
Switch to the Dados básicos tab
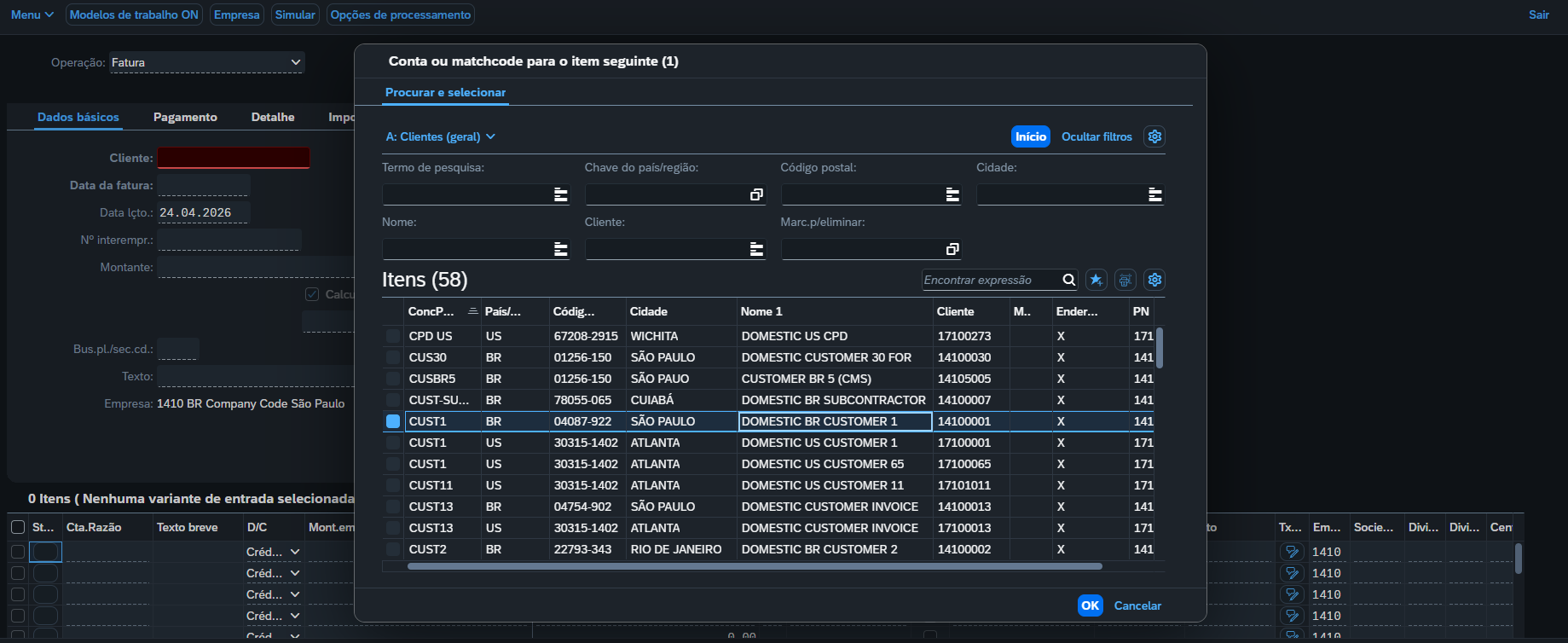(78, 117)
